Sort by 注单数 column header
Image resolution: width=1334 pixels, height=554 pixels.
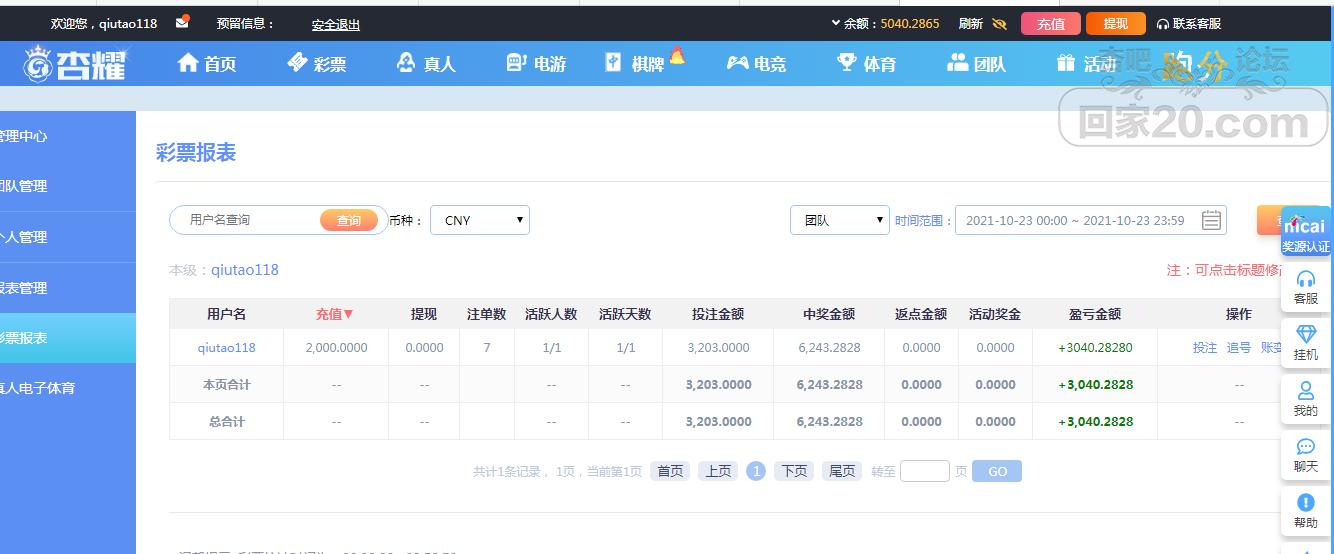(487, 314)
